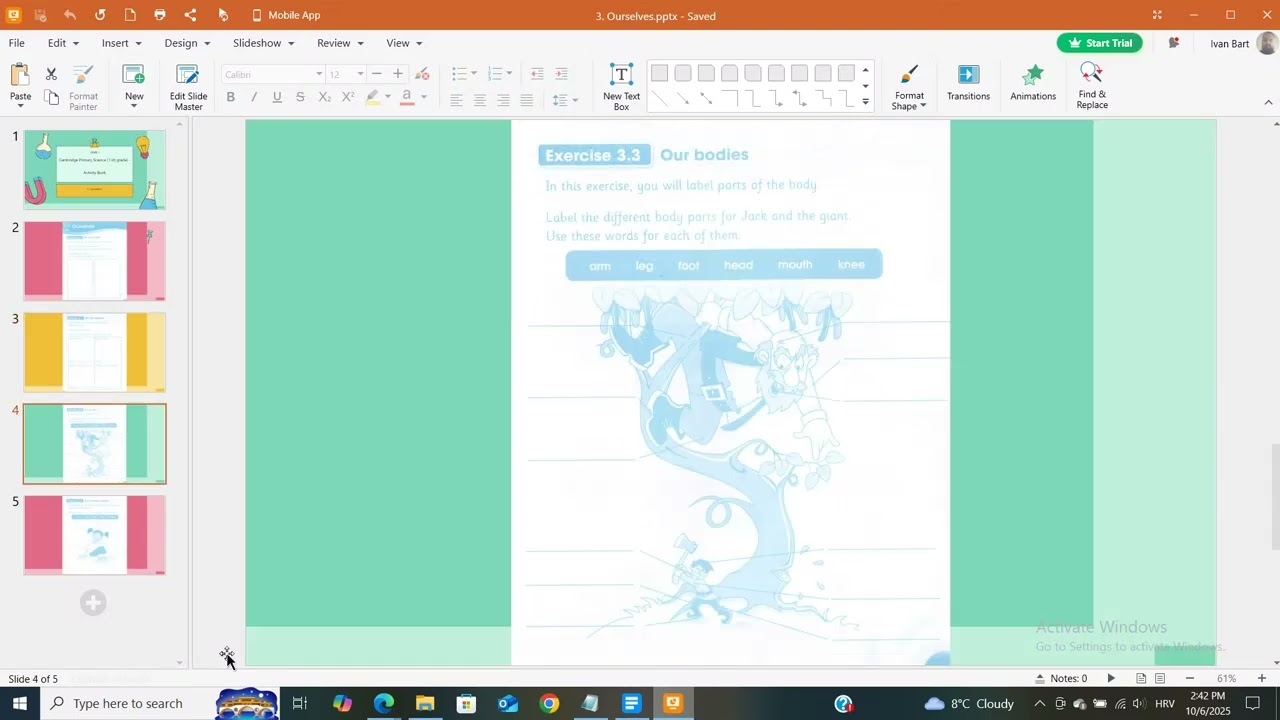
Task: Expand the full shapes gallery
Action: pos(865,102)
